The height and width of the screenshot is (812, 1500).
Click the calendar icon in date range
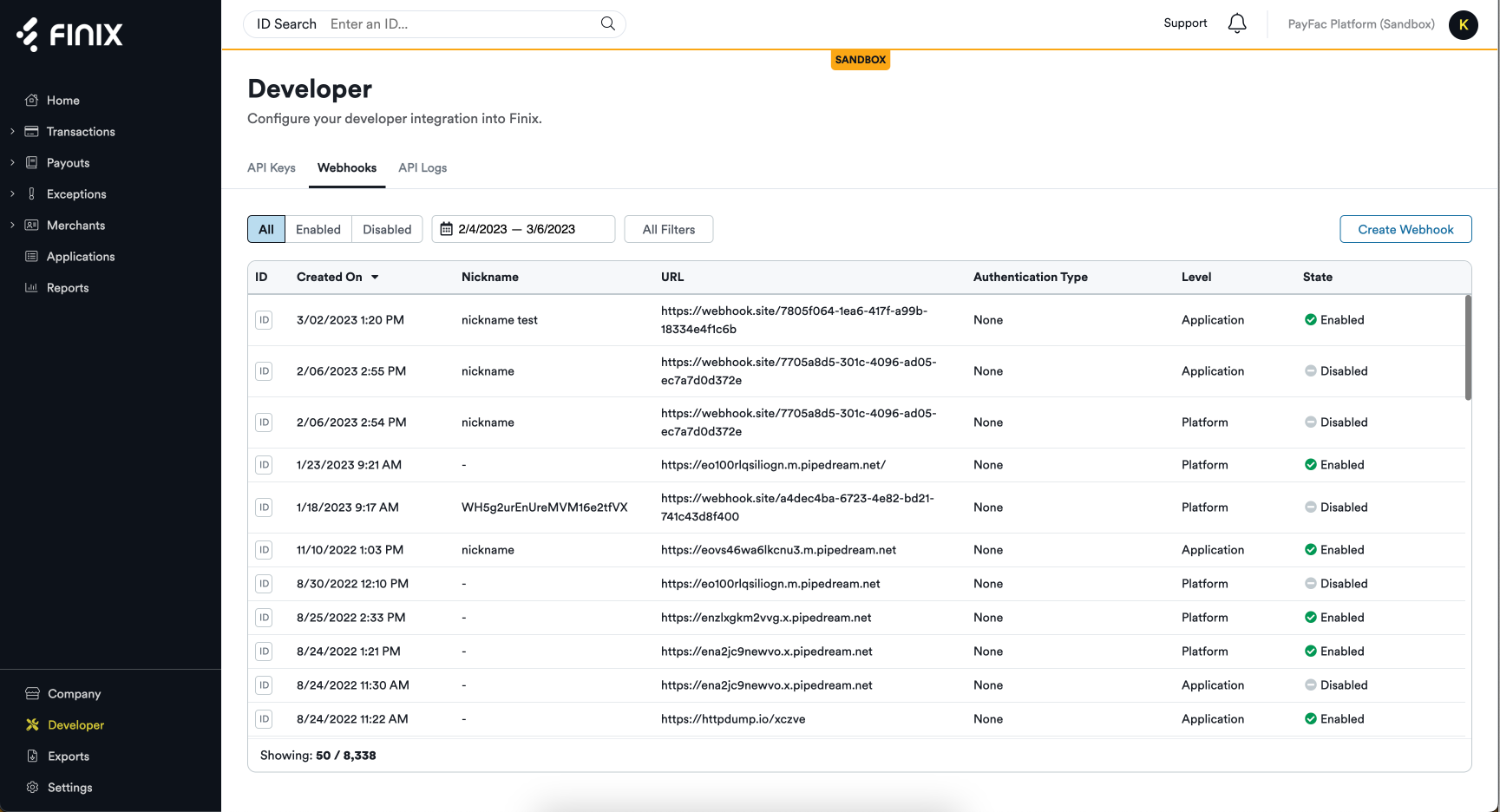pos(447,229)
